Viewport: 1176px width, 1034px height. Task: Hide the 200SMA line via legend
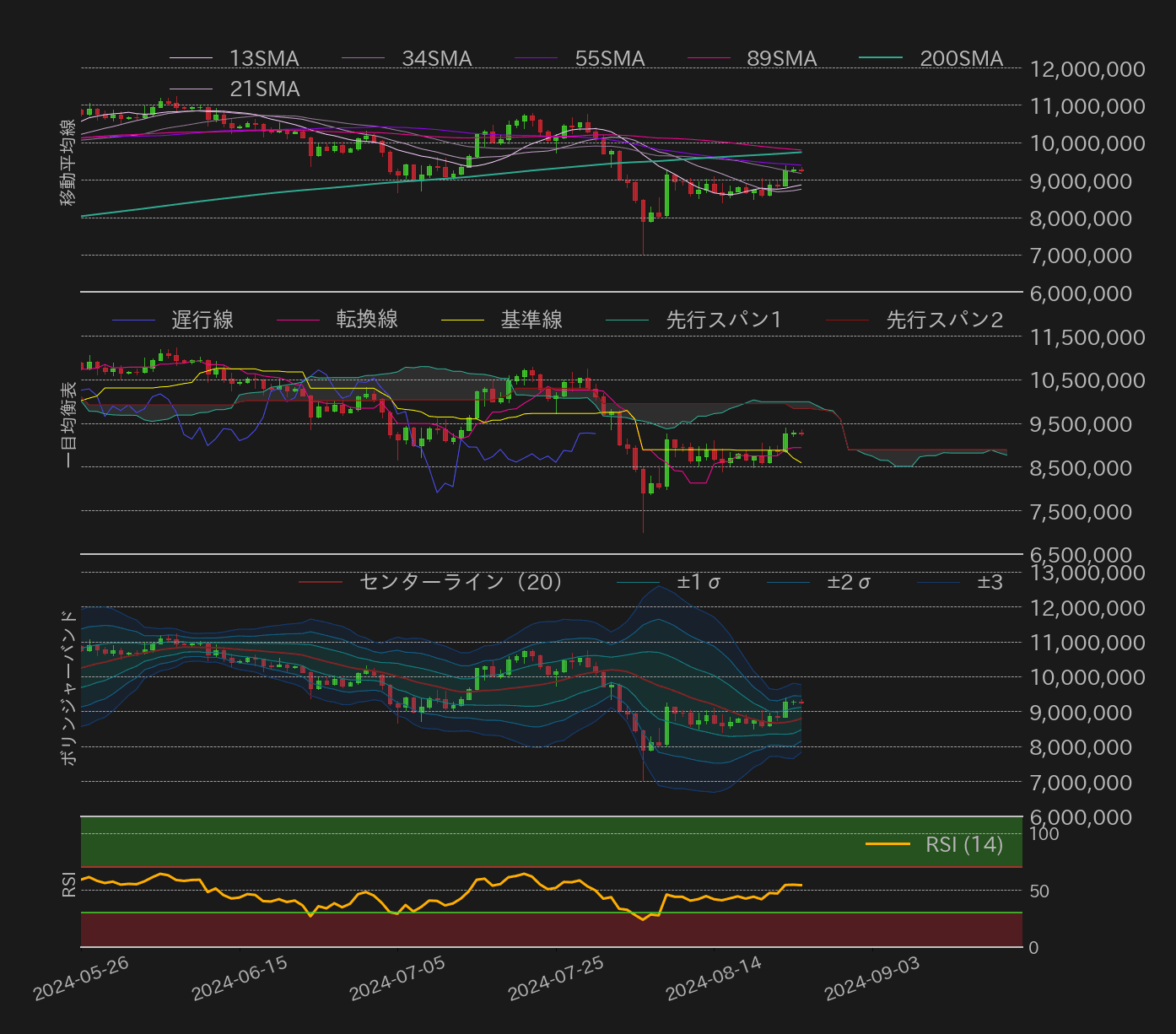[x=960, y=58]
